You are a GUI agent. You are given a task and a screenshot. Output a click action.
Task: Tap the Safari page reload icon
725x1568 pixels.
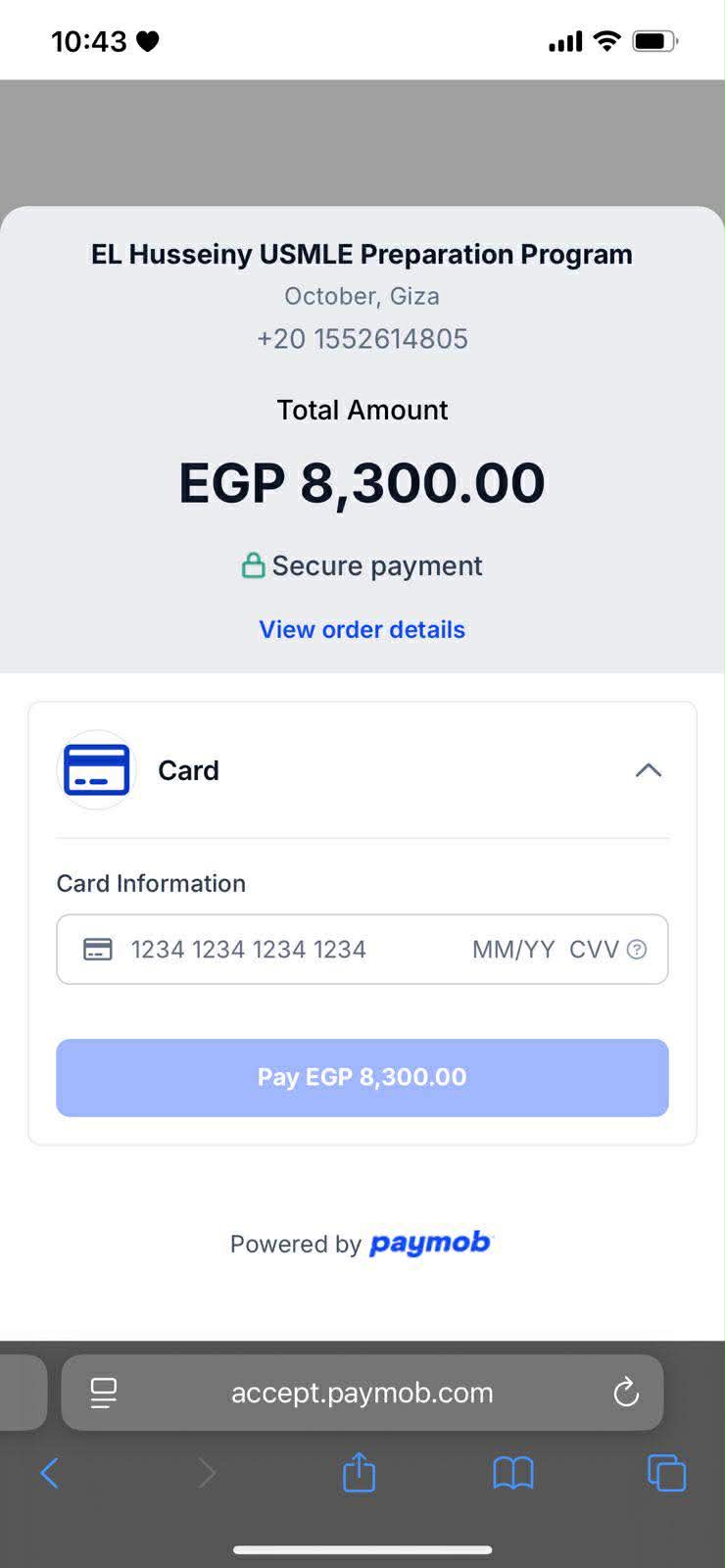point(626,1392)
